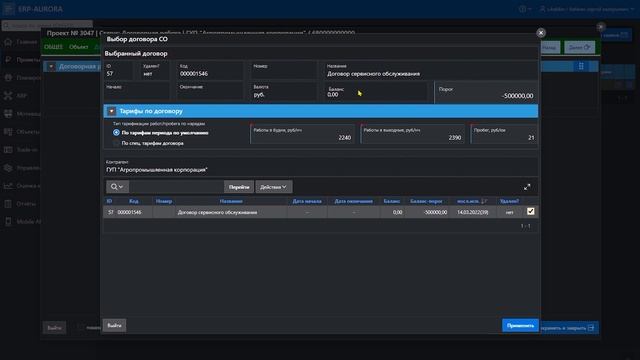640x360 pixels.
Task: Sort by the 'Дата начала' column header
Action: pyautogui.click(x=307, y=201)
